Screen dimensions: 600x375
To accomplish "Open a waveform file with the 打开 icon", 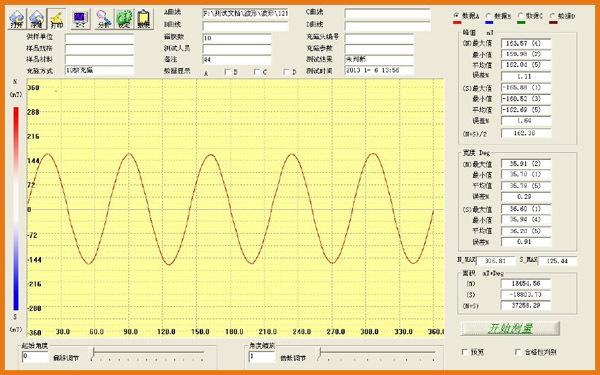I will click(17, 19).
